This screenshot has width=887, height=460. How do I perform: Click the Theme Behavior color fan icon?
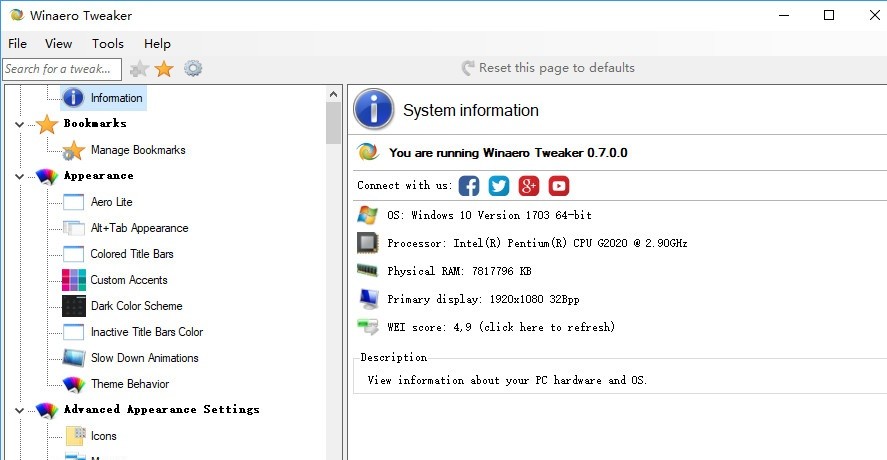tap(74, 384)
